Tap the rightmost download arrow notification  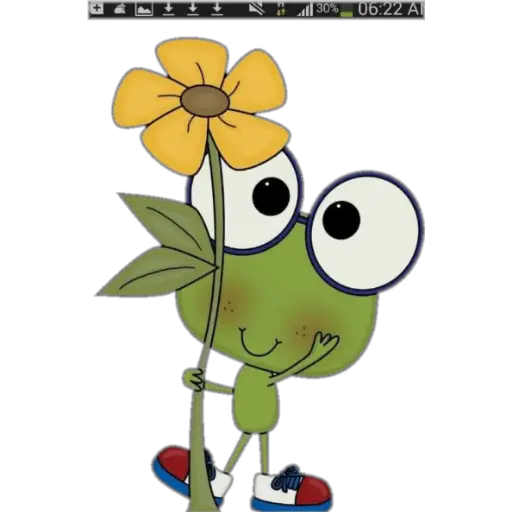[x=217, y=9]
